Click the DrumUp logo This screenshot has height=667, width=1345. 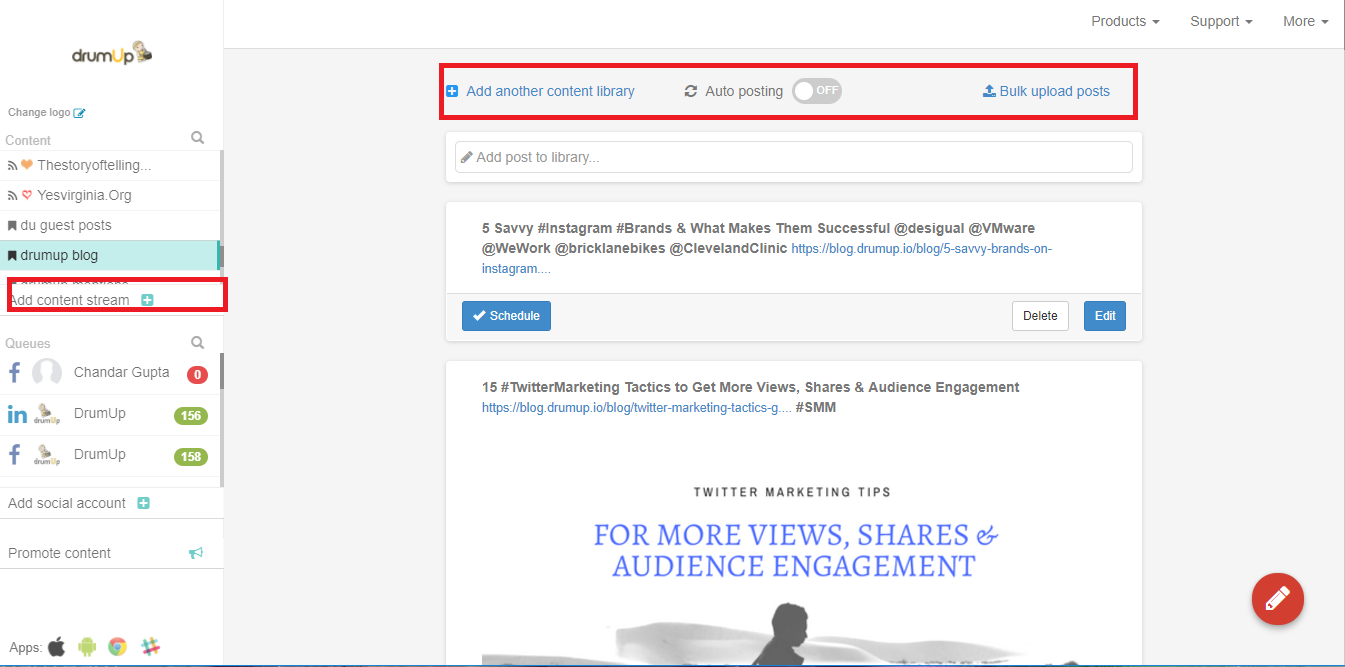tap(112, 54)
